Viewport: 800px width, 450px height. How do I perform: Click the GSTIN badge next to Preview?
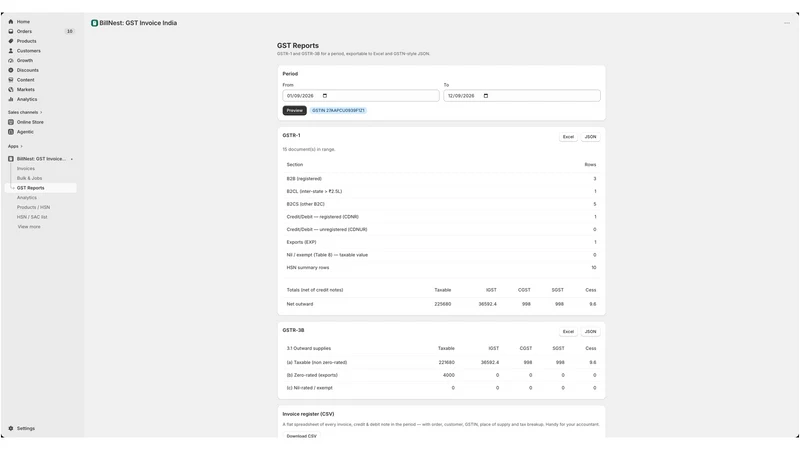pyautogui.click(x=338, y=110)
